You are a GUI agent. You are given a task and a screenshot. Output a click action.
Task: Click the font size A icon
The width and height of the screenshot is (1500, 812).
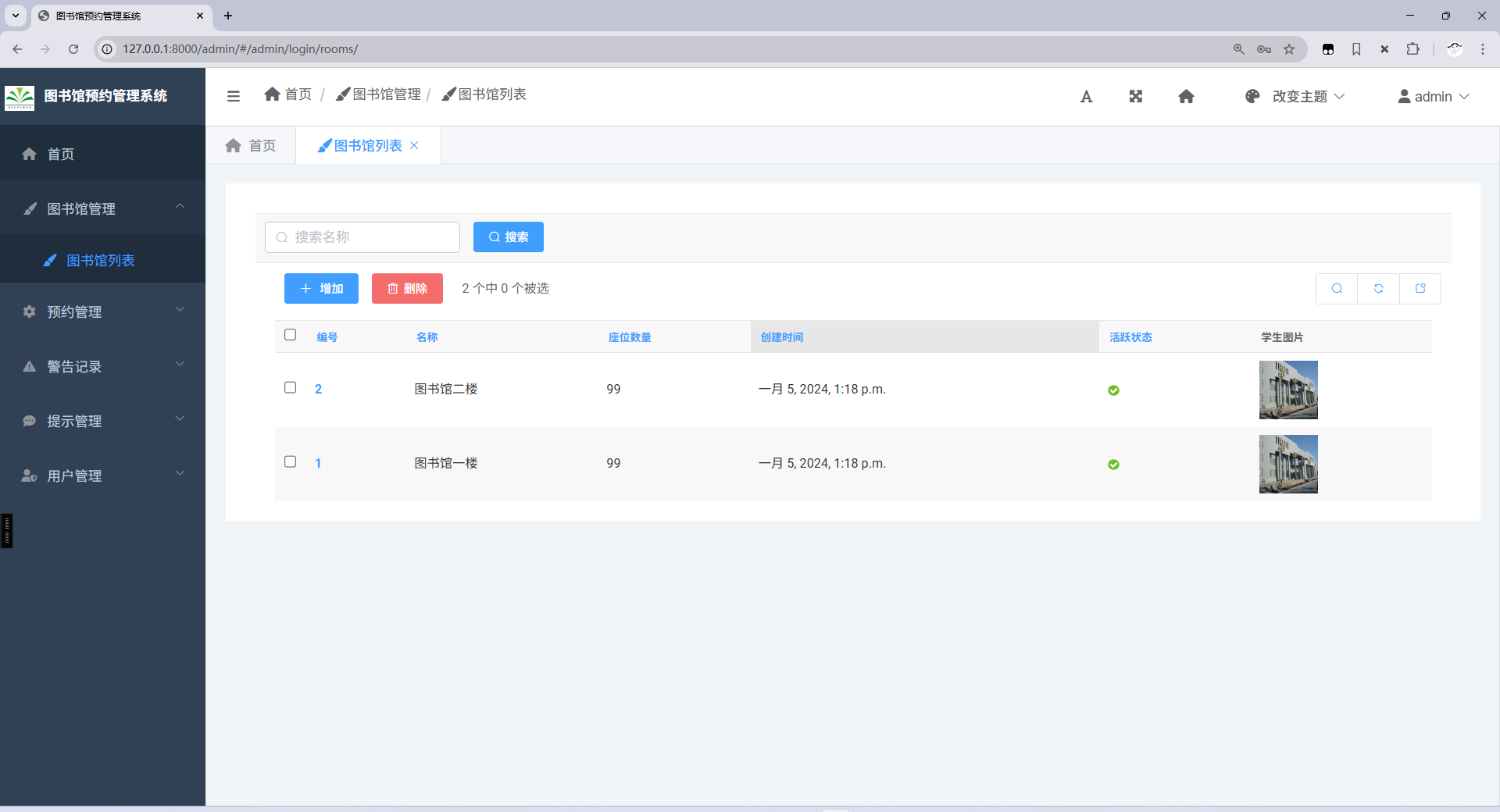pos(1086,96)
